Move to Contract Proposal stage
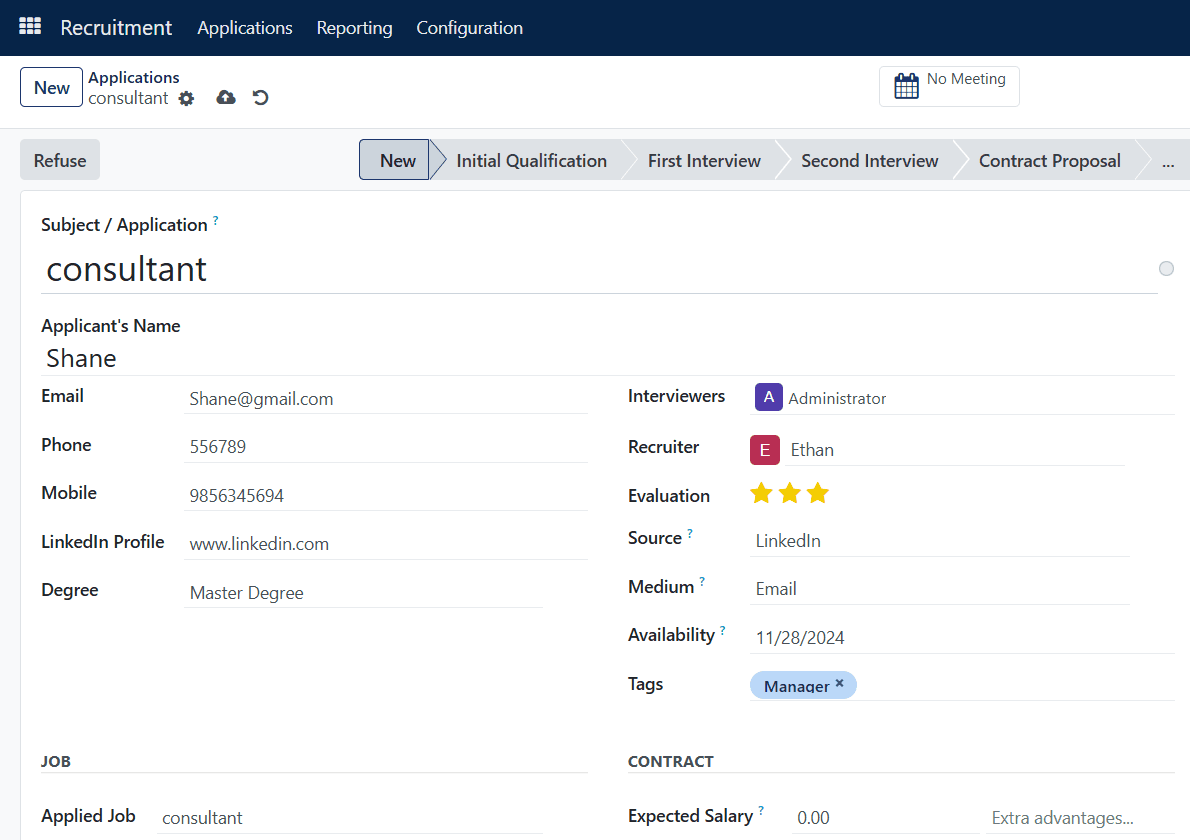 pyautogui.click(x=1050, y=161)
